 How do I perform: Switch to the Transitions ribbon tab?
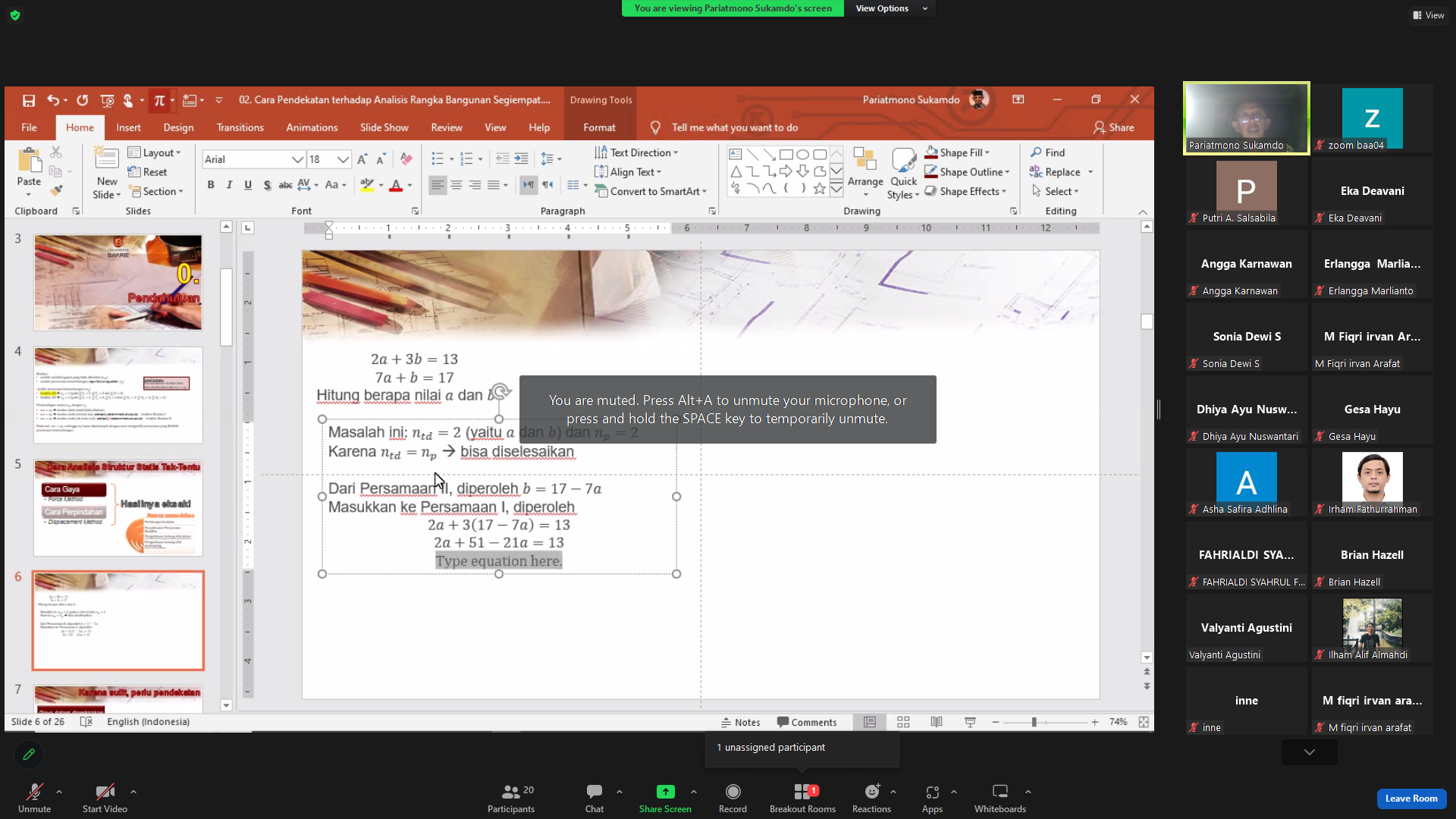click(240, 127)
